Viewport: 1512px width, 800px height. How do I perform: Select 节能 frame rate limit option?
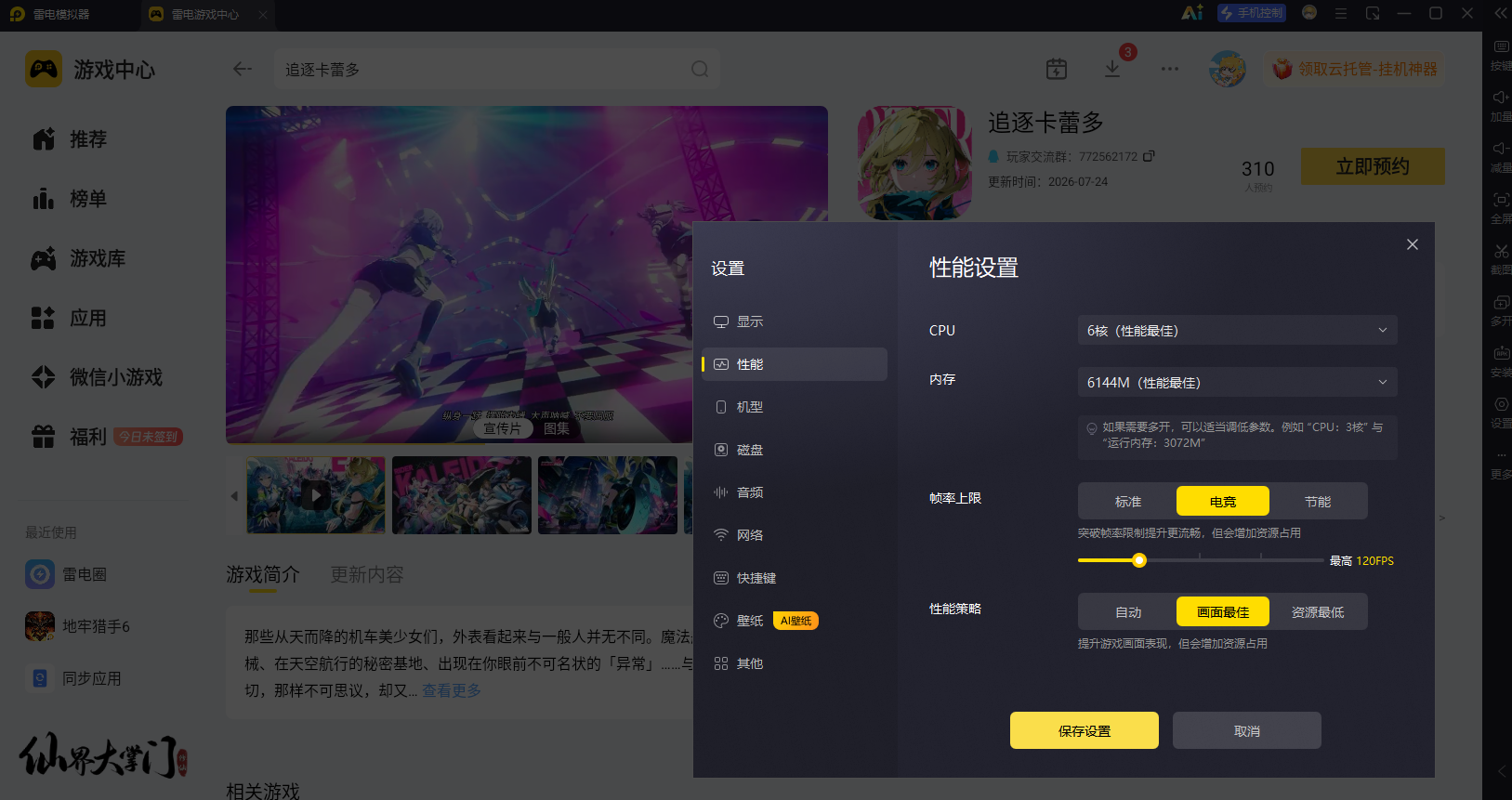(x=1318, y=501)
